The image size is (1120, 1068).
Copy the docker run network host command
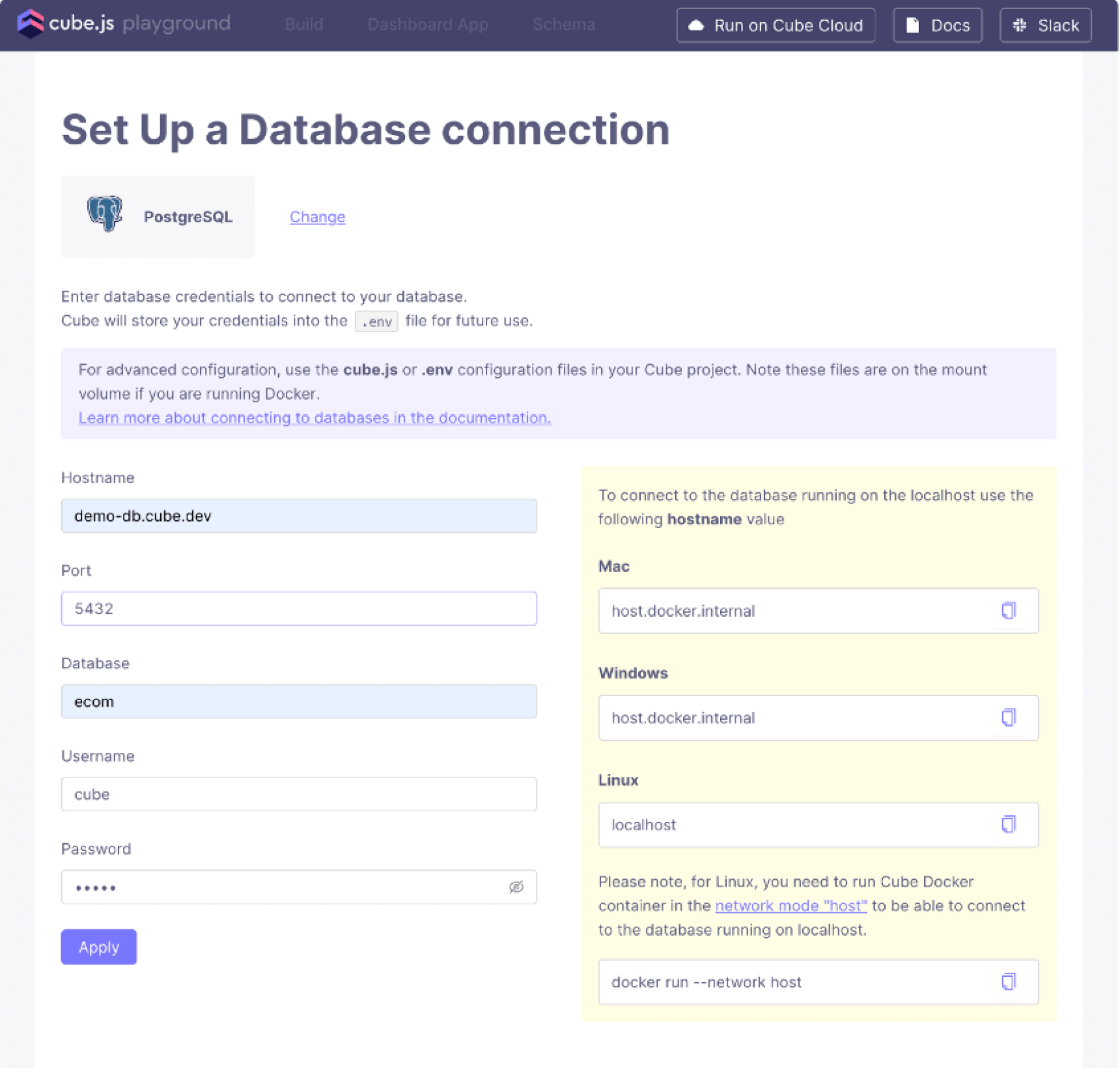pos(1009,982)
